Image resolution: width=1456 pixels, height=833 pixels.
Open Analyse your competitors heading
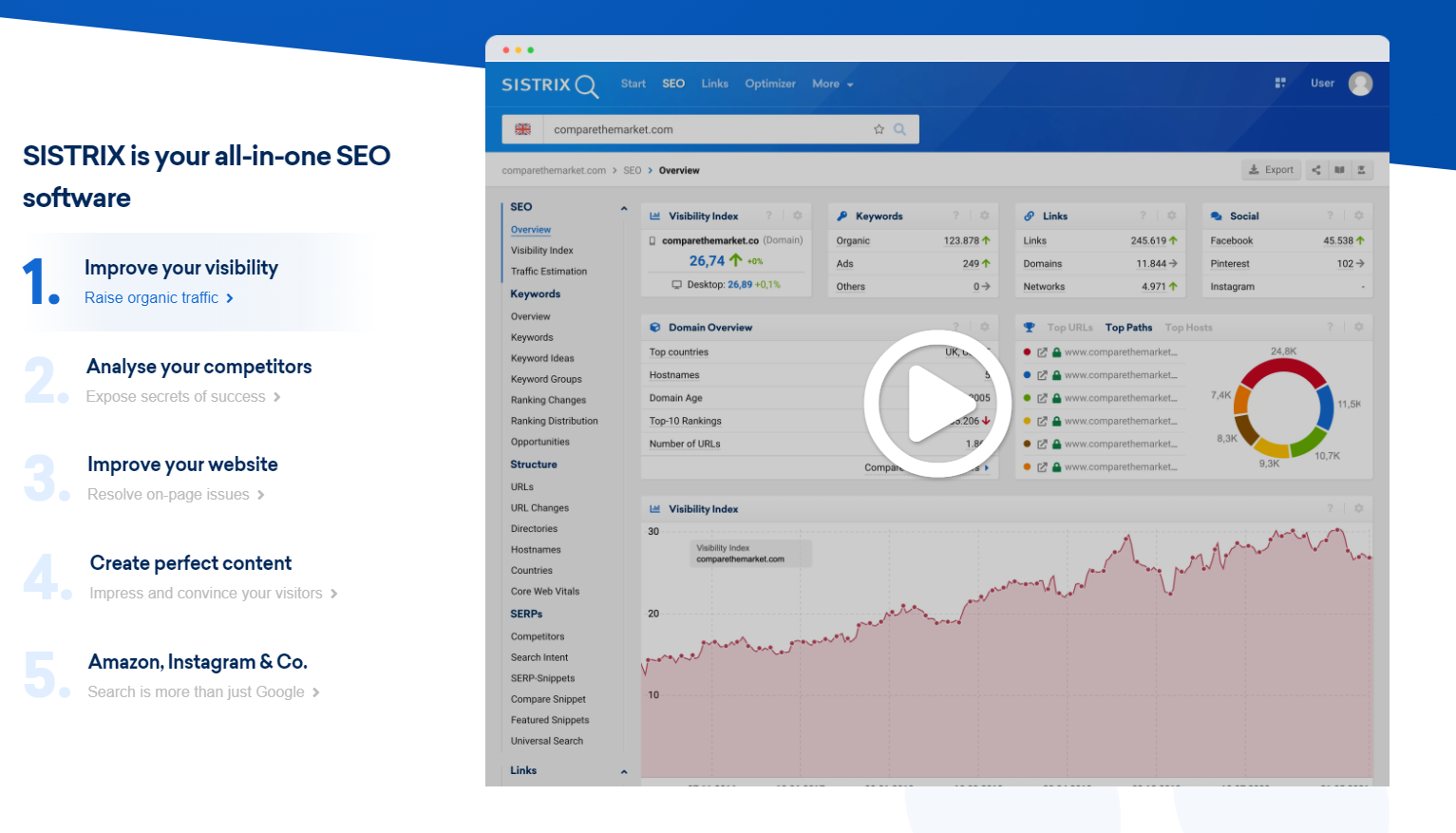199,367
